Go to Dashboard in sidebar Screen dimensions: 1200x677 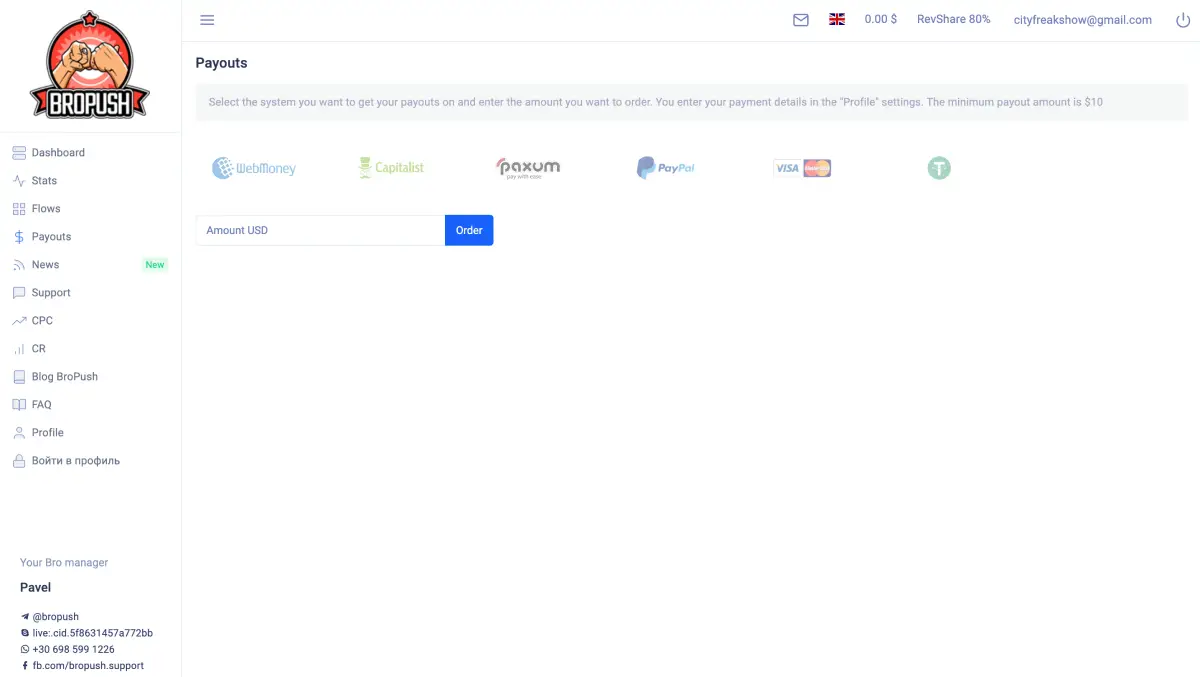click(58, 153)
